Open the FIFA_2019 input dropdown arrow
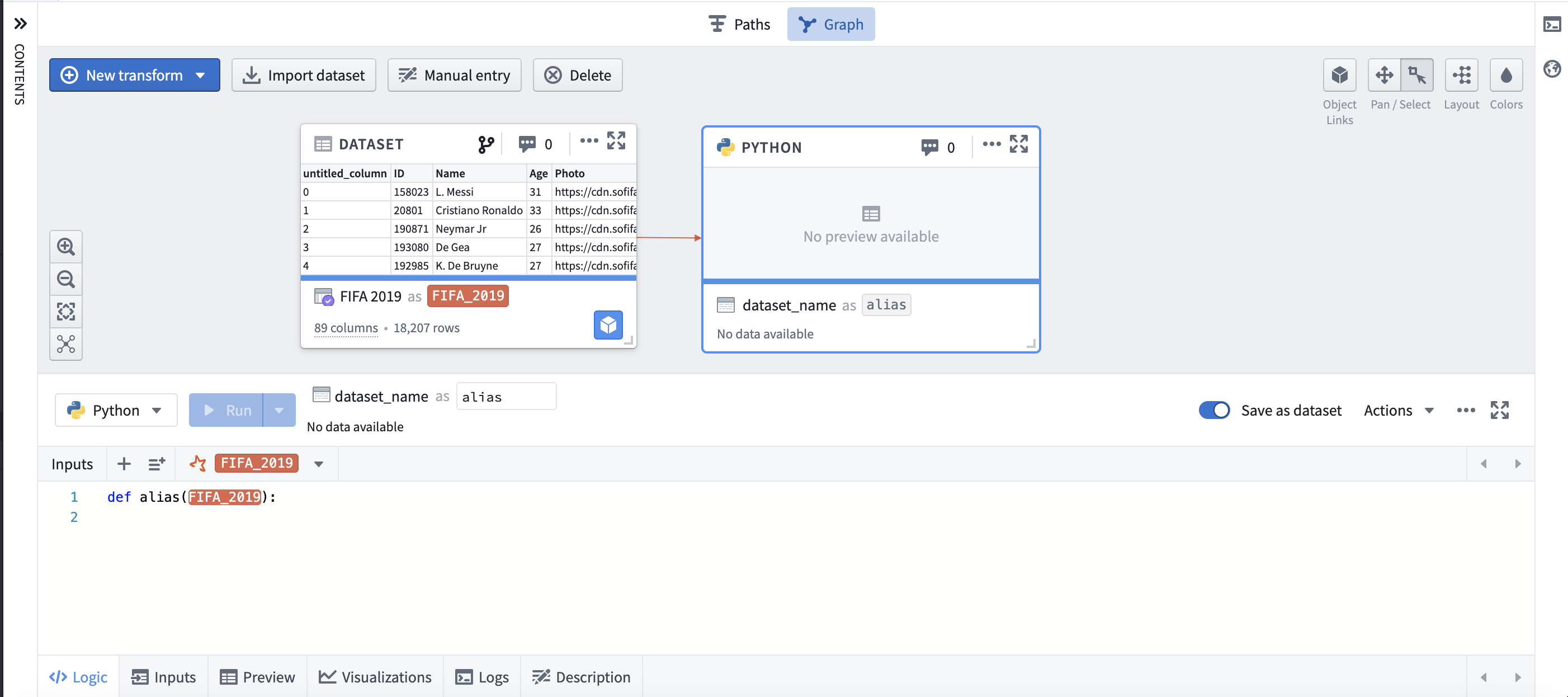This screenshot has width=1568, height=697. (x=318, y=464)
